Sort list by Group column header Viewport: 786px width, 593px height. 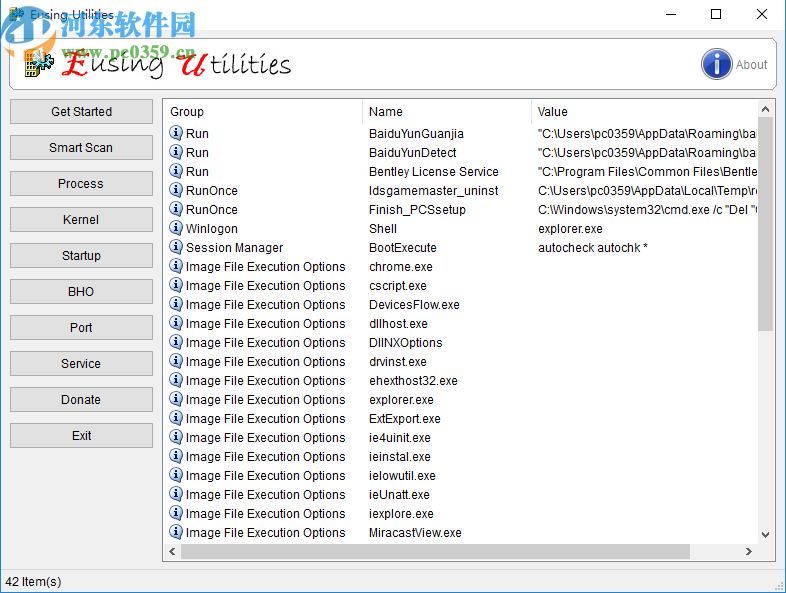263,112
